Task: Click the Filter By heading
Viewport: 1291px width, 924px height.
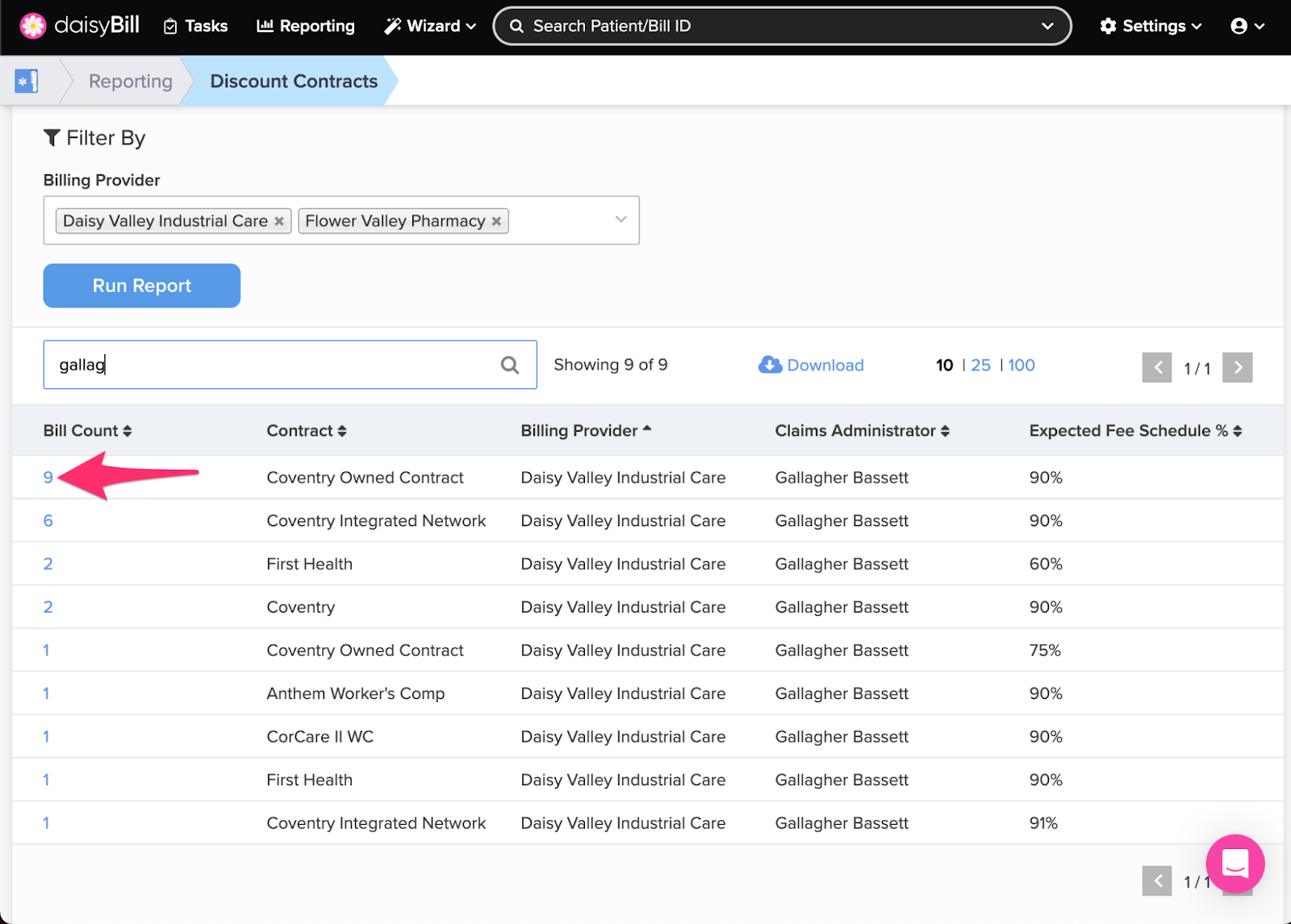Action: pyautogui.click(x=94, y=138)
